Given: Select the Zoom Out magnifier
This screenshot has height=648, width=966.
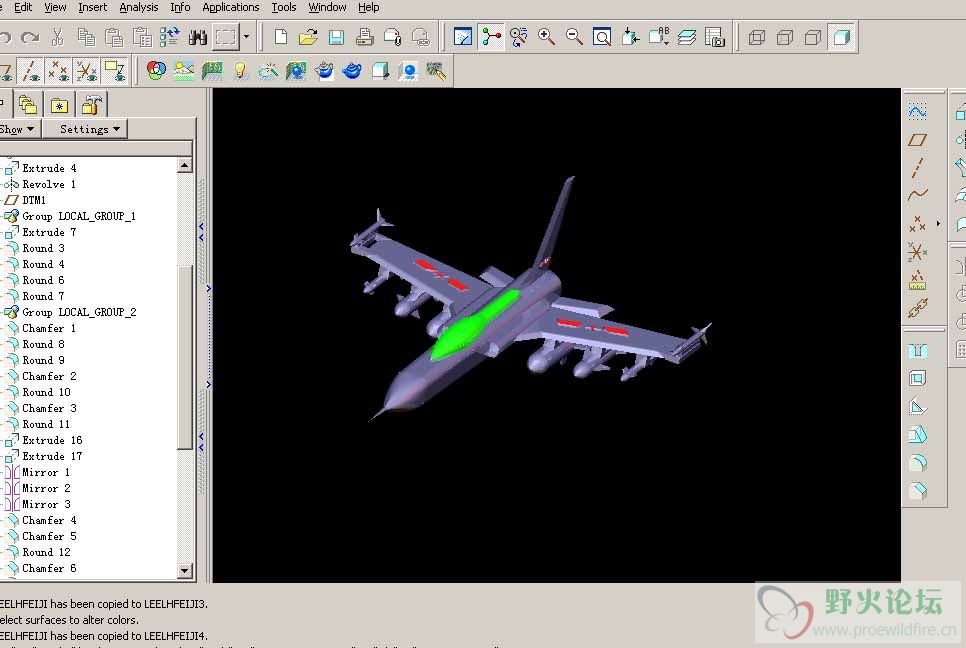Looking at the screenshot, I should point(575,37).
